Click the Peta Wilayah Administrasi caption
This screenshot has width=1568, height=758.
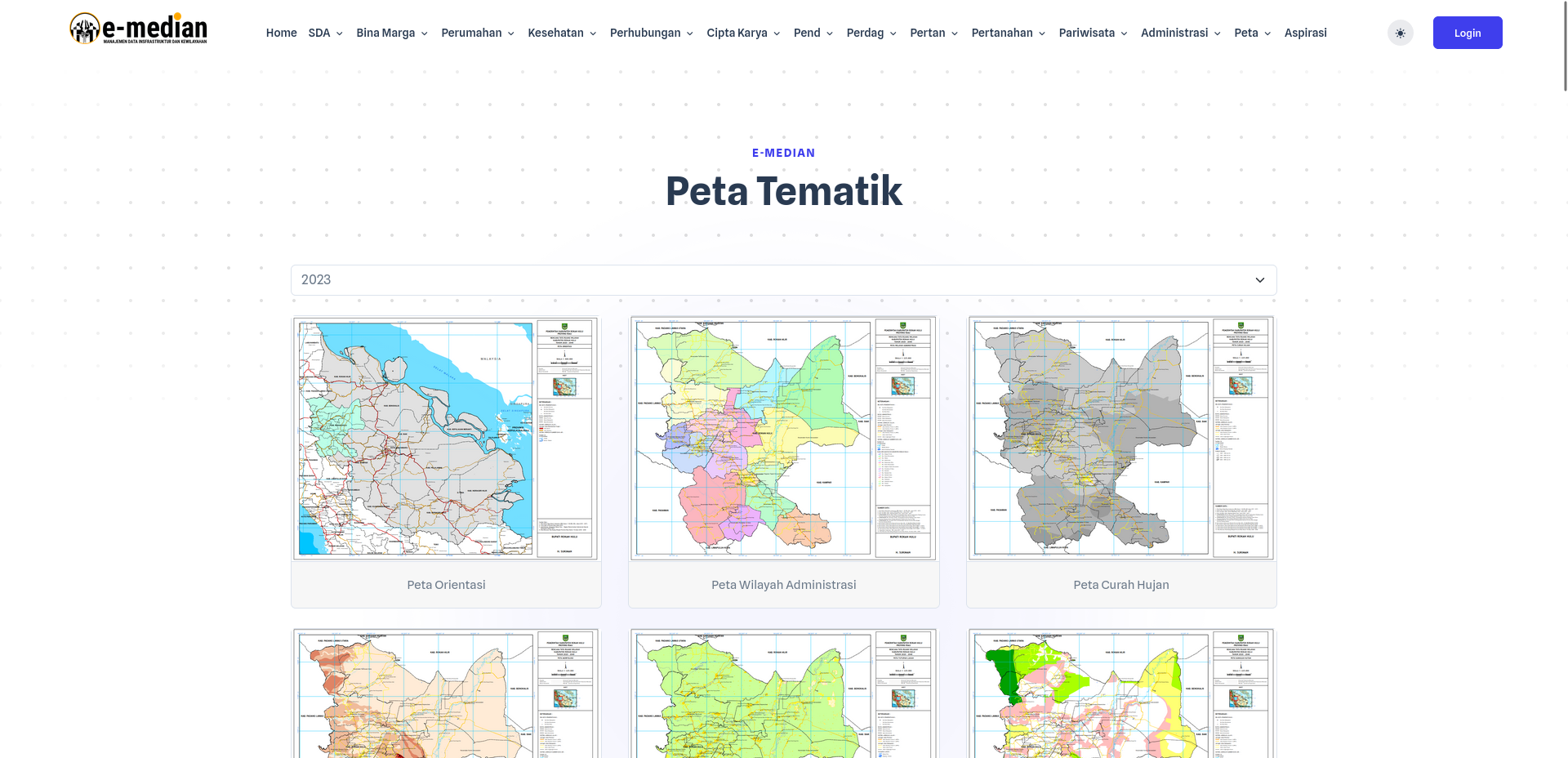click(x=783, y=585)
